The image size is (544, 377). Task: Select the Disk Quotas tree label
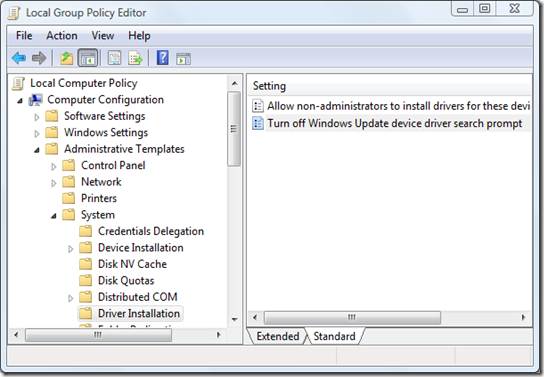[x=126, y=281]
